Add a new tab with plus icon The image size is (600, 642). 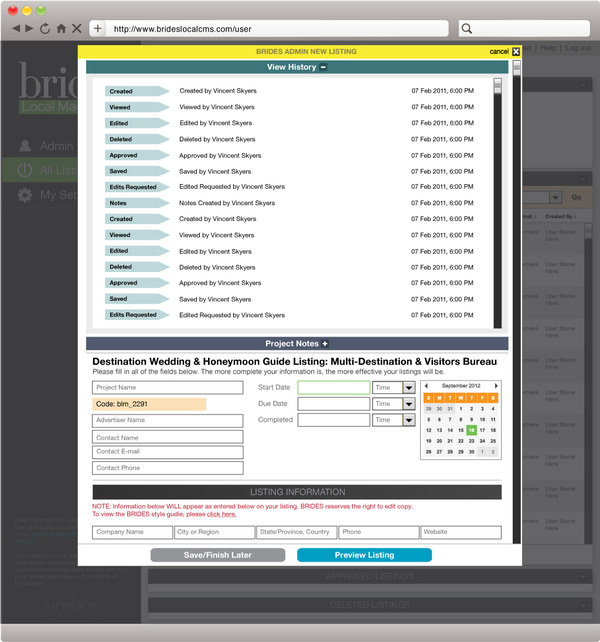tap(97, 29)
